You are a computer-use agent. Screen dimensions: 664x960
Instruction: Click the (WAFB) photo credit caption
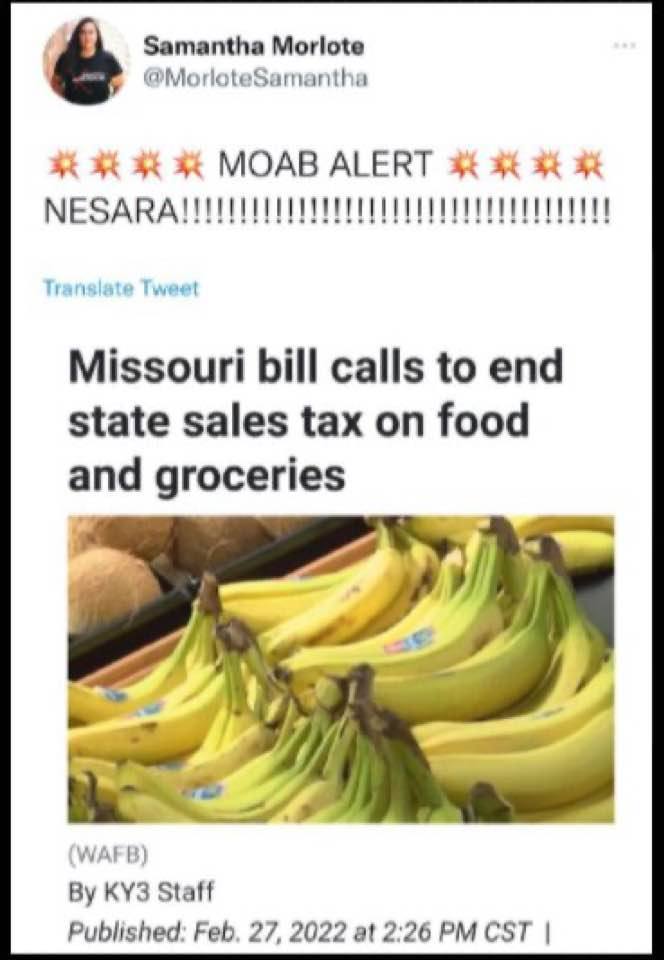click(x=108, y=854)
